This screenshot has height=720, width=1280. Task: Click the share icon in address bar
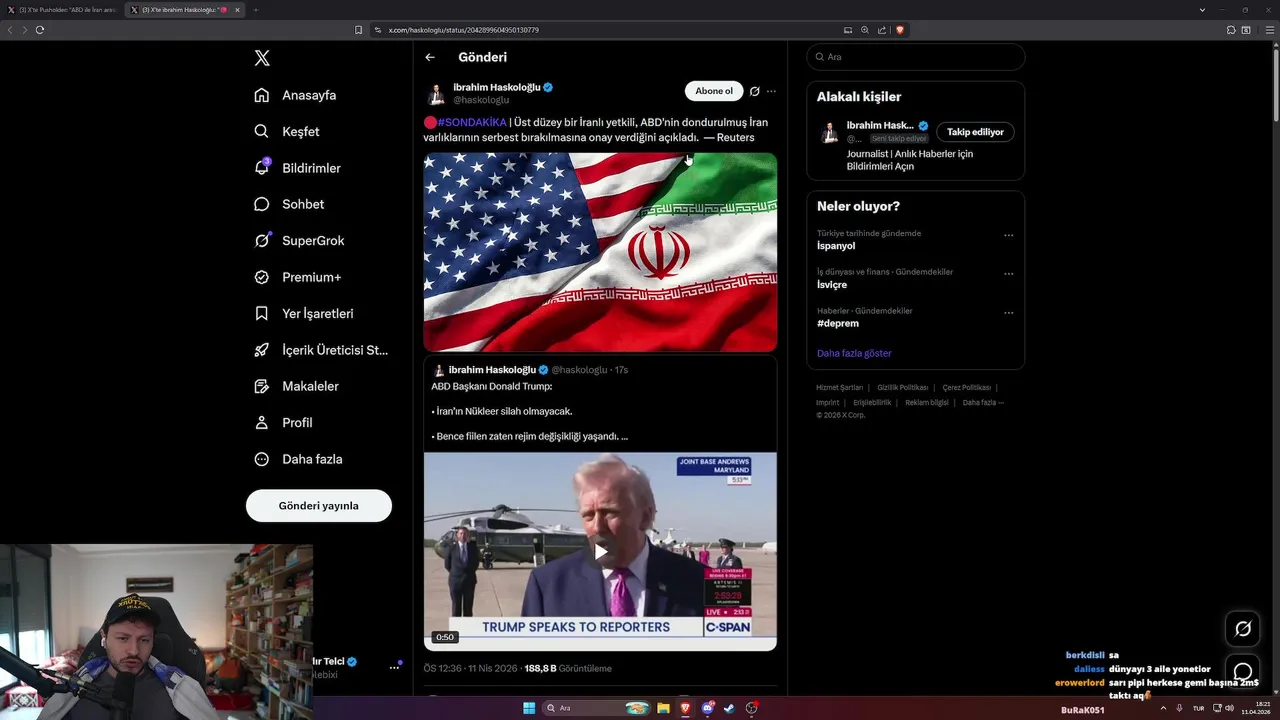(882, 30)
